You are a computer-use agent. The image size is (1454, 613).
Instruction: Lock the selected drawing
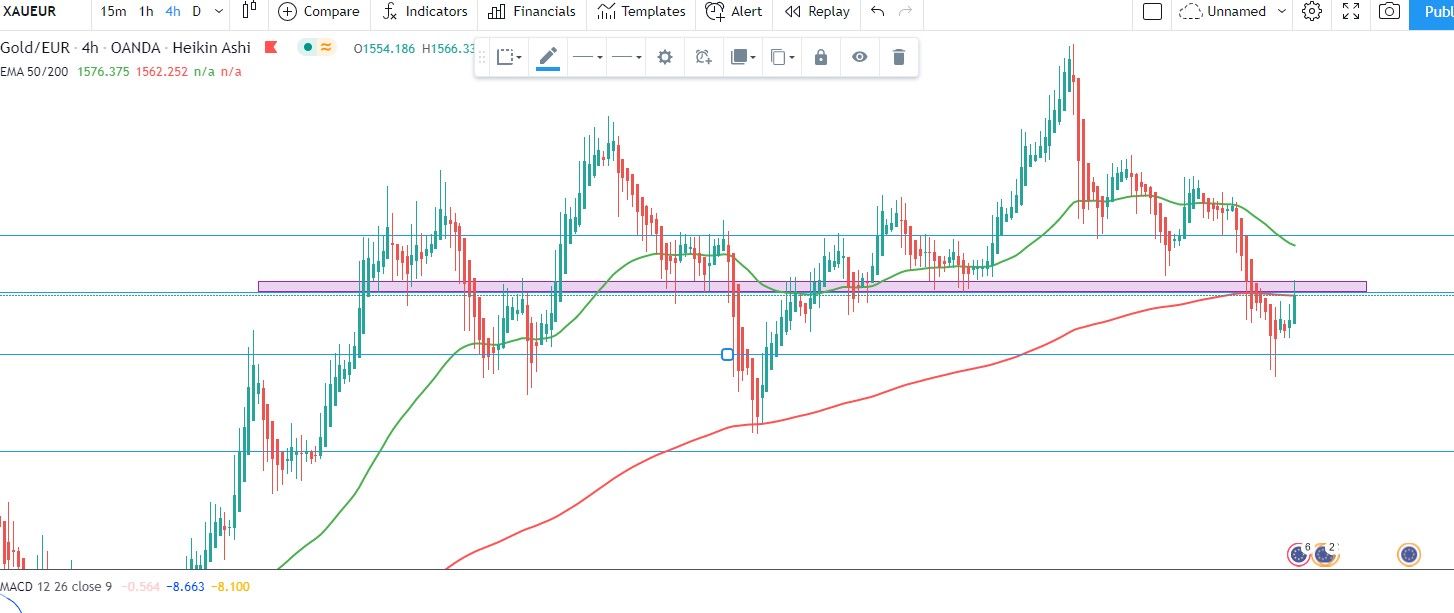pos(821,58)
